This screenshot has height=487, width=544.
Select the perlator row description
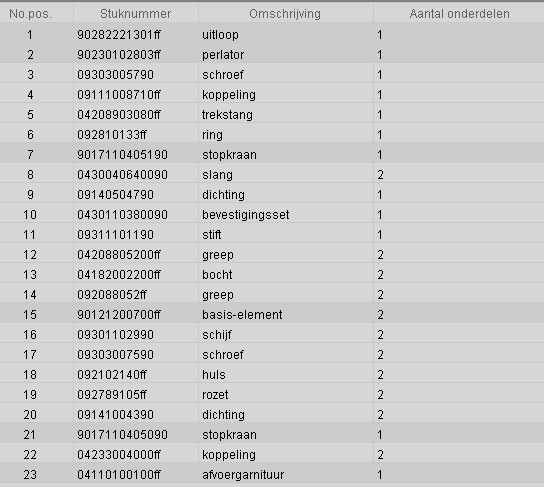223,55
